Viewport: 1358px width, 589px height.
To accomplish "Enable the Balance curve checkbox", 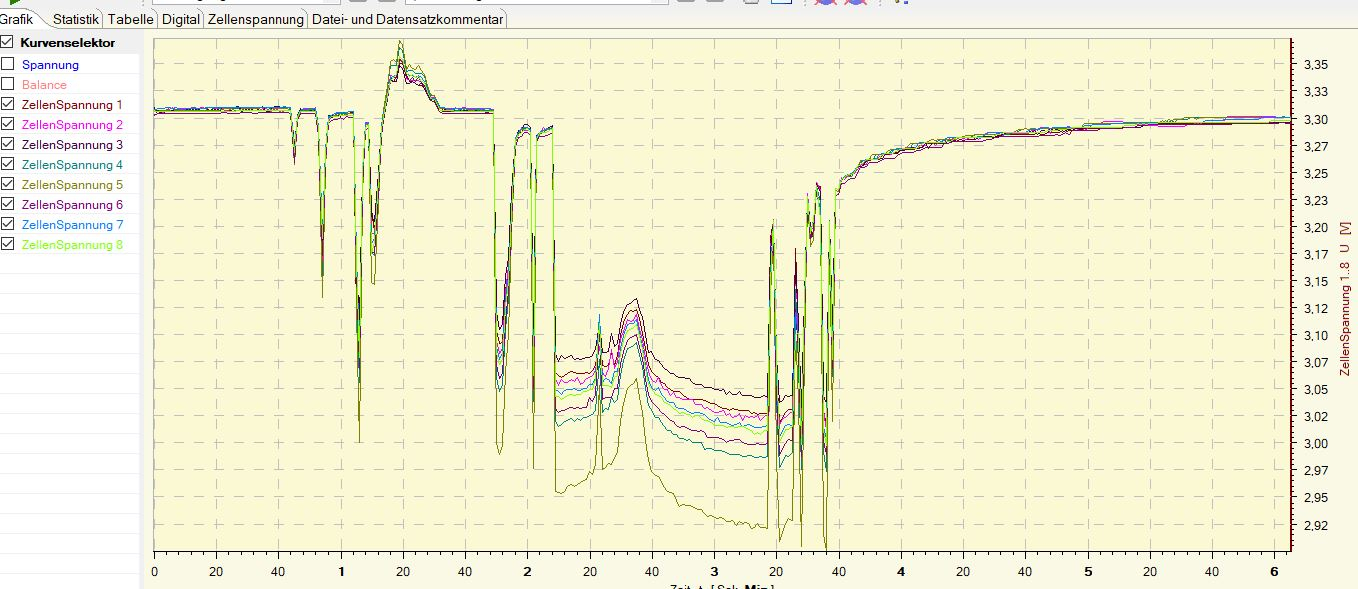I will point(7,84).
